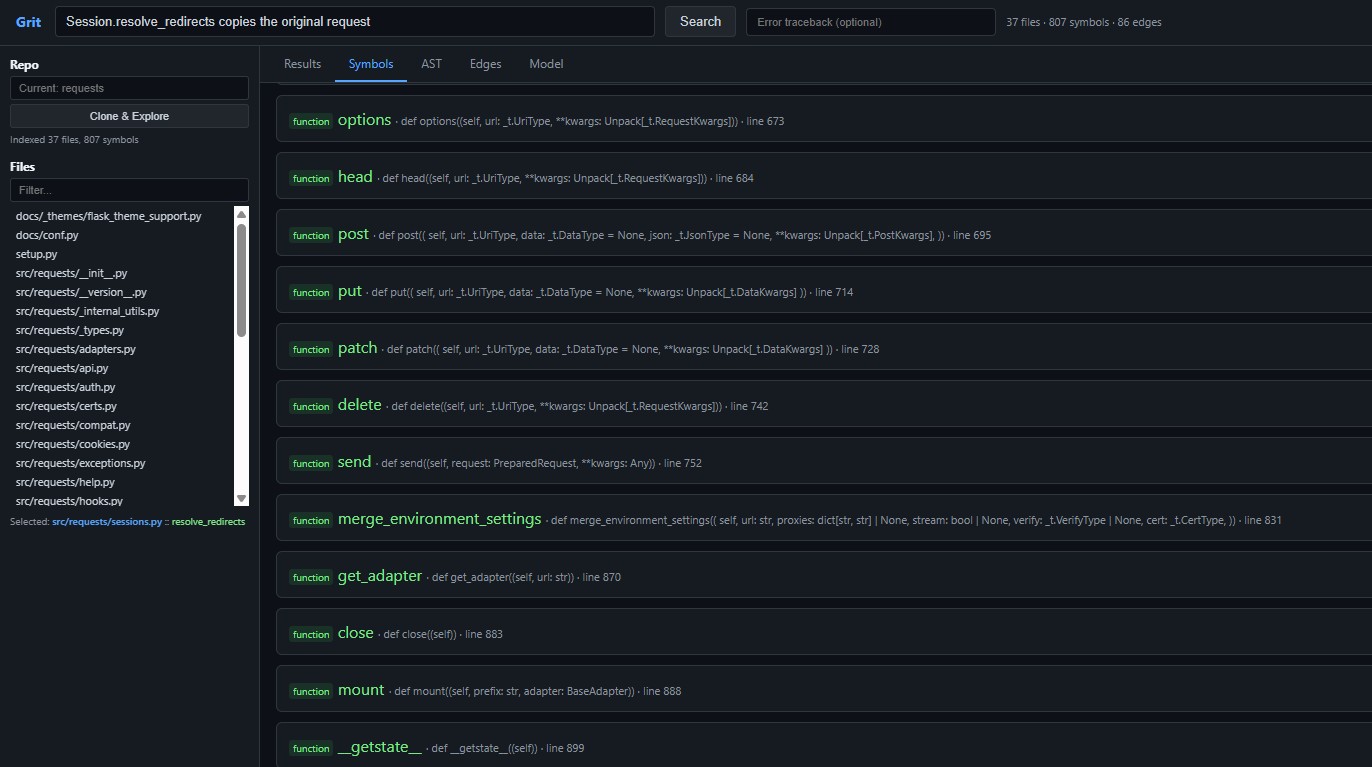Viewport: 1372px width, 767px height.
Task: Open the Edges tab
Action: [485, 64]
